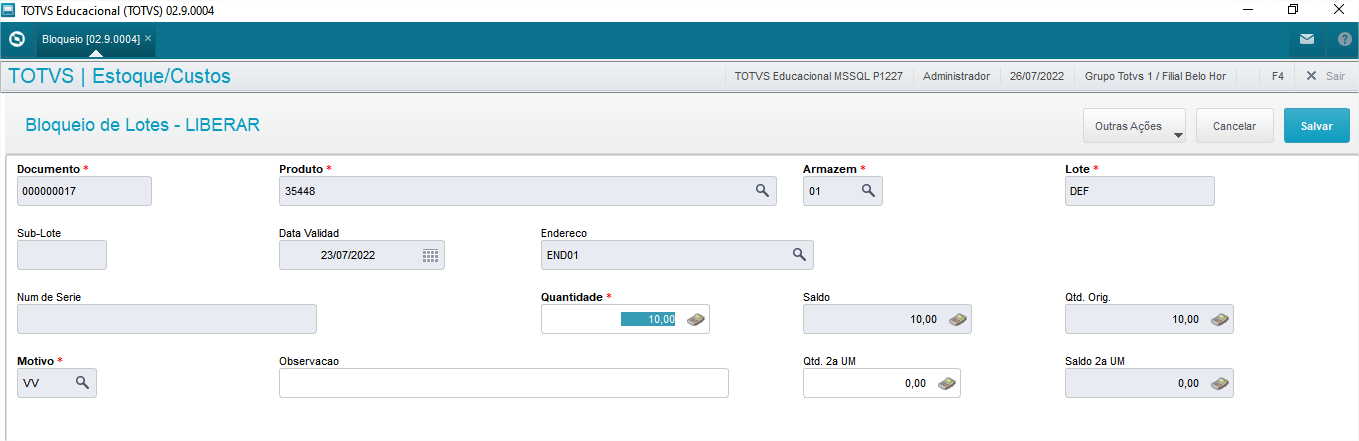The image size is (1359, 441).
Task: Open the Qtd. 2a UM calculator
Action: pos(946,383)
